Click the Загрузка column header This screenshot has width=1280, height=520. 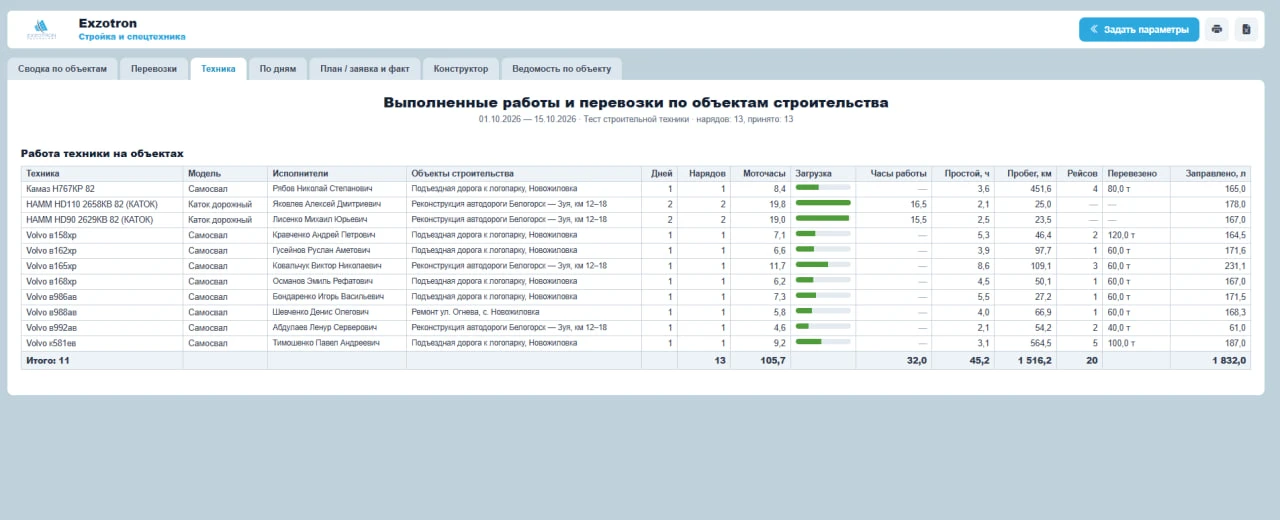click(x=822, y=173)
